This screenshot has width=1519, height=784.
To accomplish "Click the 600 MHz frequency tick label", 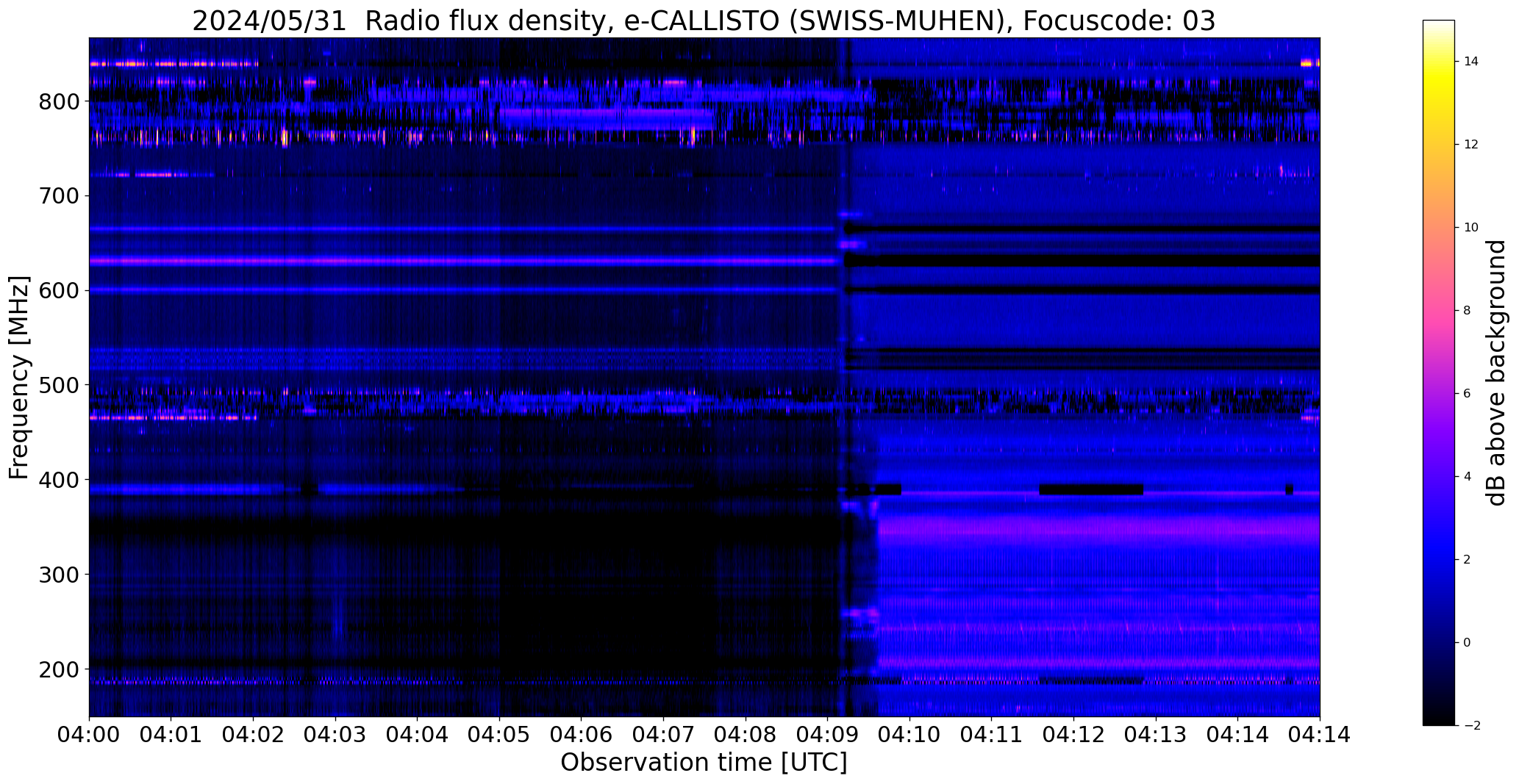I will (x=58, y=290).
